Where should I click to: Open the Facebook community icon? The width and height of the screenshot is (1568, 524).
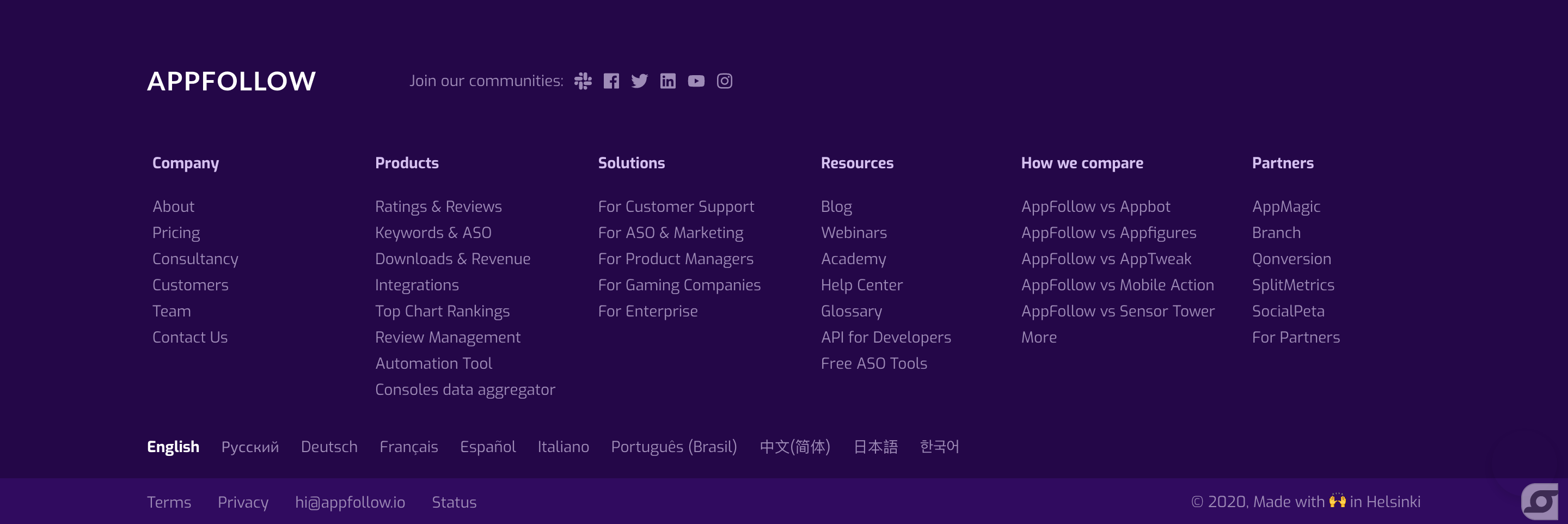click(x=611, y=81)
